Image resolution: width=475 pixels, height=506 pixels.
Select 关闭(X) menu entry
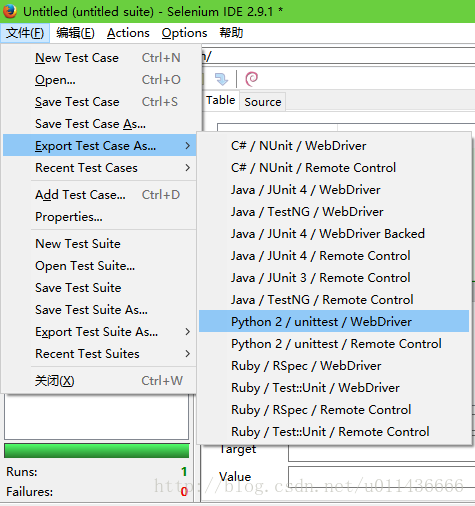coord(99,381)
